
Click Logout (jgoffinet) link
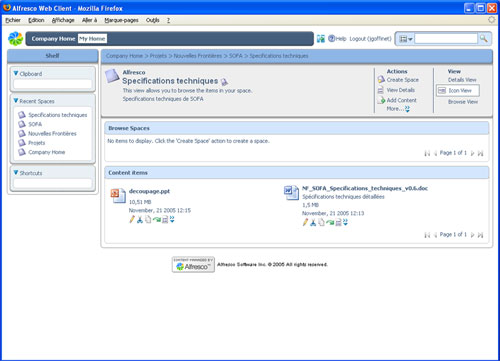(370, 39)
